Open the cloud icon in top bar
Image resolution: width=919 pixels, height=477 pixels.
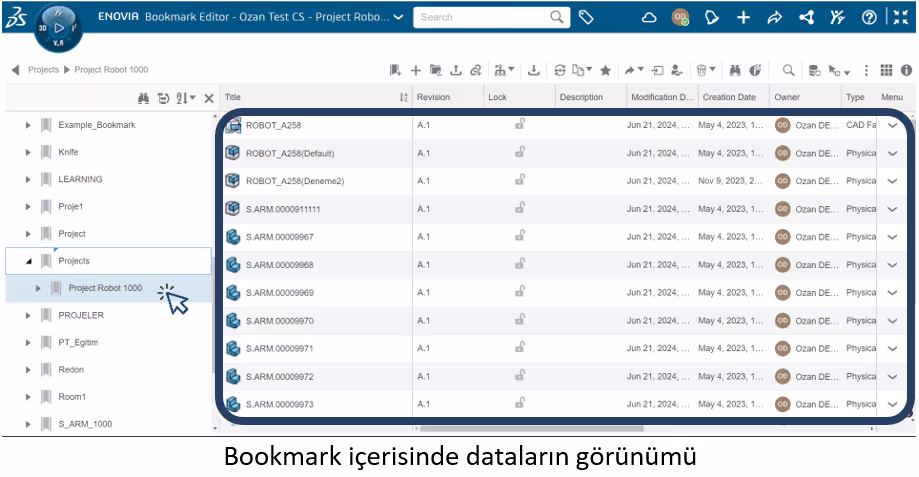(x=649, y=18)
